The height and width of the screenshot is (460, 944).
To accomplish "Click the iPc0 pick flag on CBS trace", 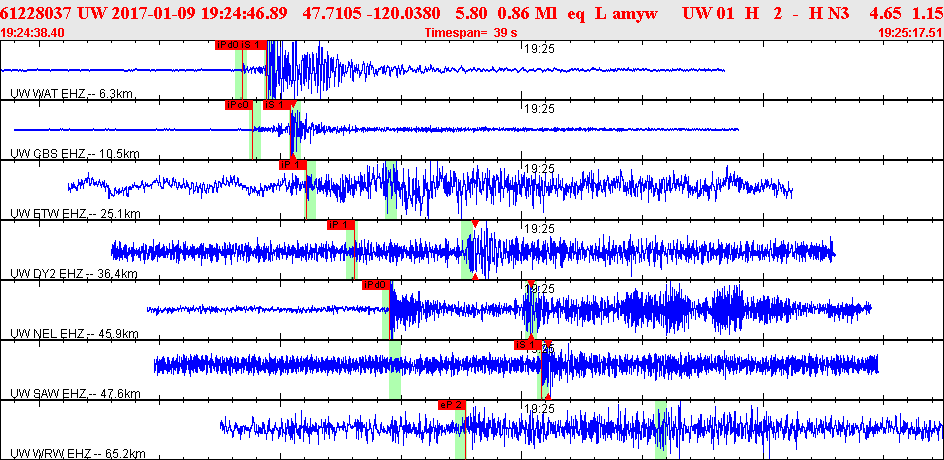I will pos(238,105).
